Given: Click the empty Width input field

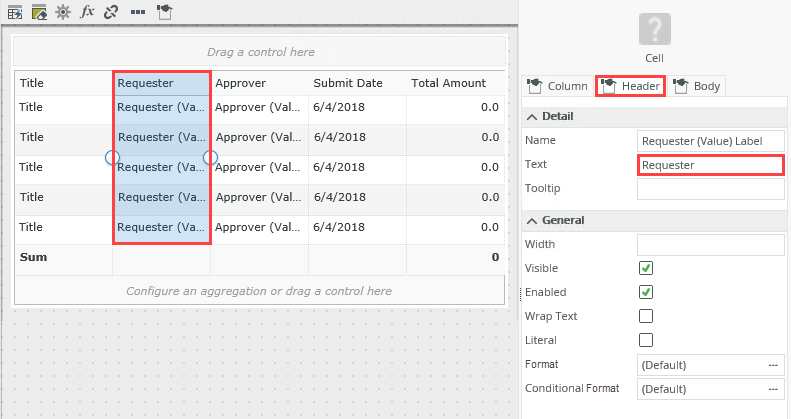Looking at the screenshot, I should pyautogui.click(x=710, y=244).
